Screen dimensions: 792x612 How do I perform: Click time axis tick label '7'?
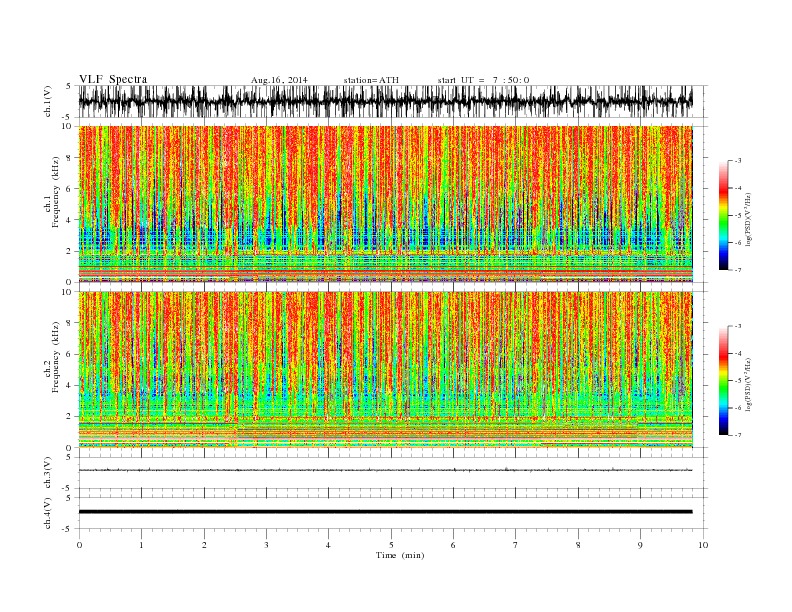[x=515, y=545]
